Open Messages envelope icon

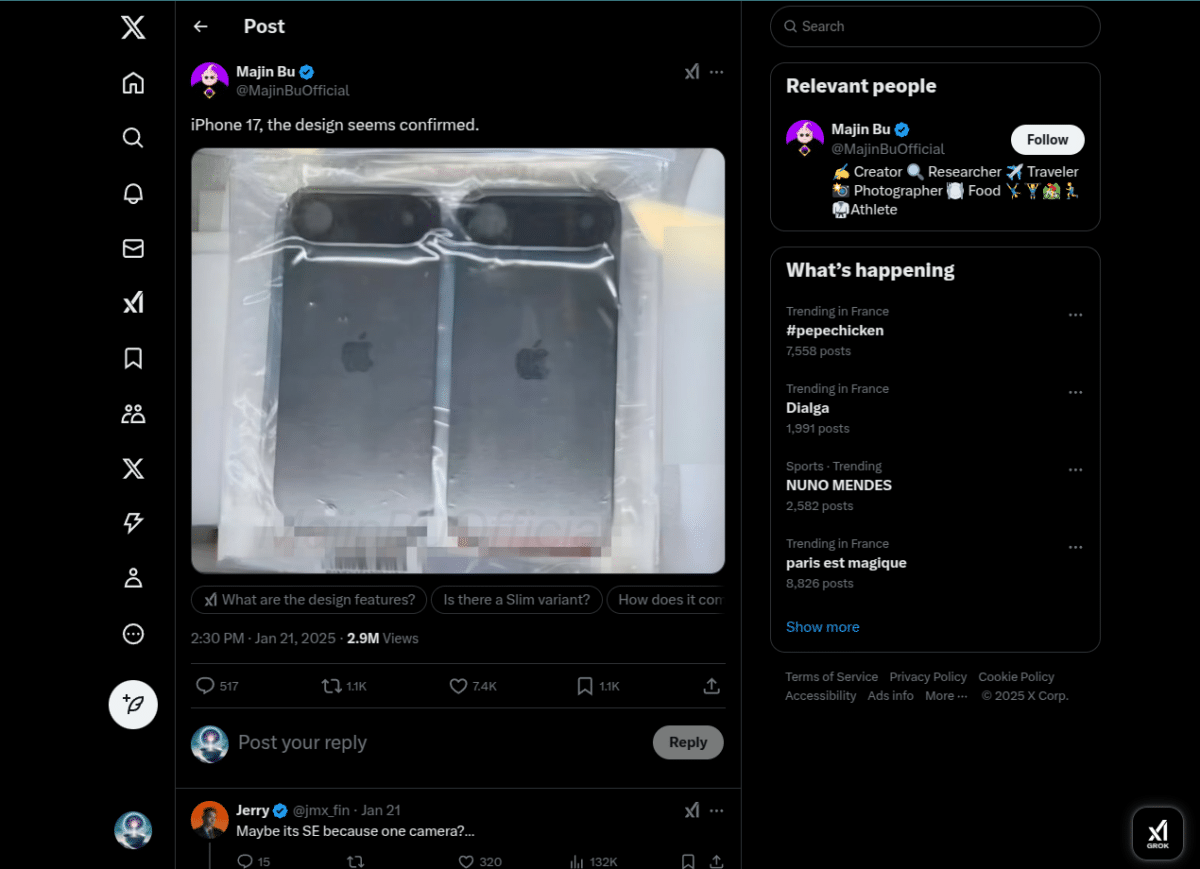pyautogui.click(x=133, y=248)
